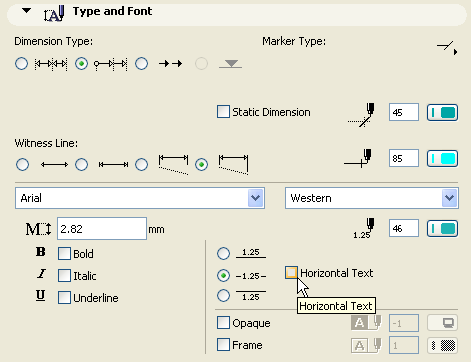Edit the marker pen number 85
This screenshot has height=362, width=471.
click(404, 158)
